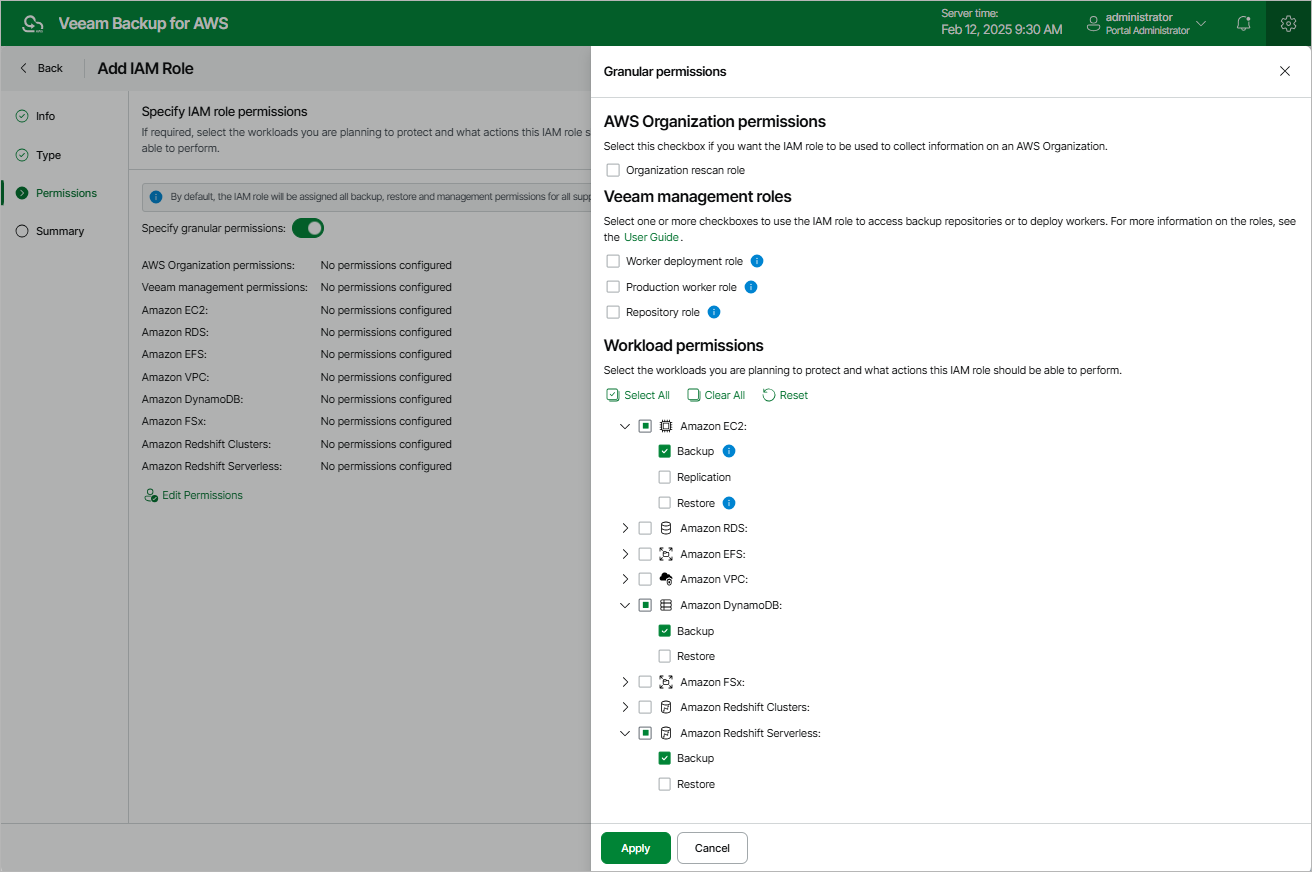The height and width of the screenshot is (872, 1312).
Task: Click the Amazon Redshift Clusters icon
Action: tap(666, 707)
